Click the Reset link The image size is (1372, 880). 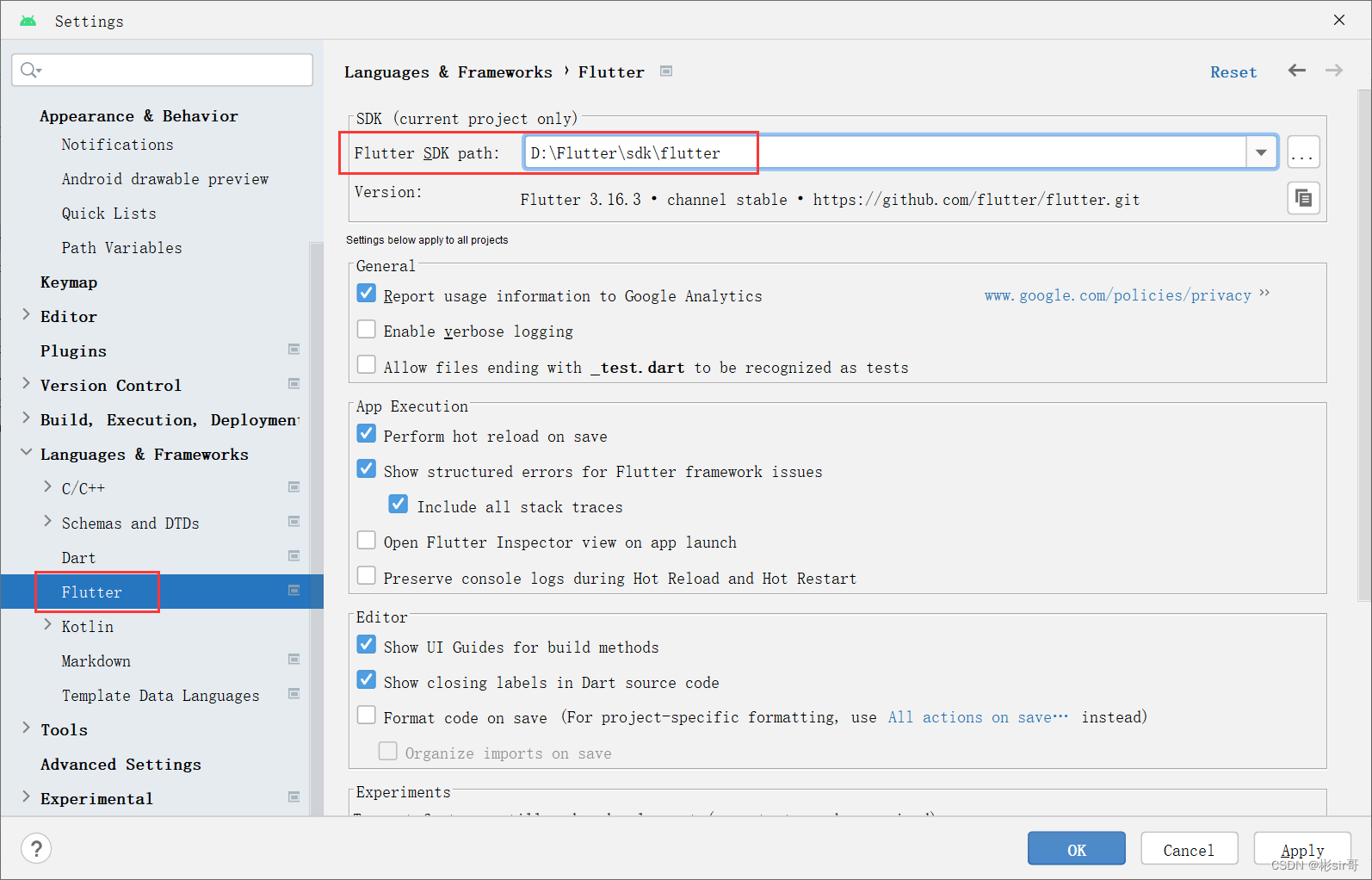[1233, 72]
